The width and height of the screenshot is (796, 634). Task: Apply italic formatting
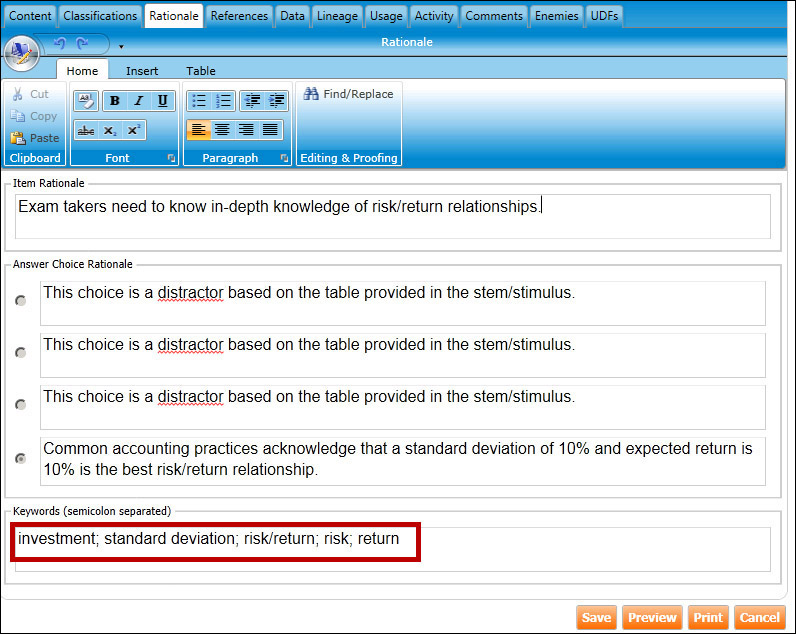click(139, 101)
